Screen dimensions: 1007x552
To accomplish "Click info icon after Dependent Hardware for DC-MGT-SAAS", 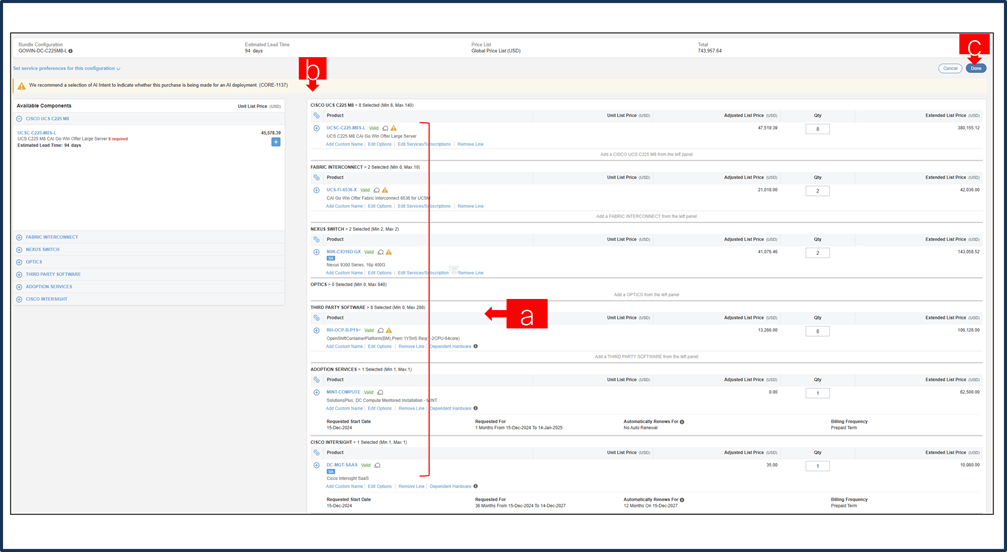I will (x=475, y=487).
